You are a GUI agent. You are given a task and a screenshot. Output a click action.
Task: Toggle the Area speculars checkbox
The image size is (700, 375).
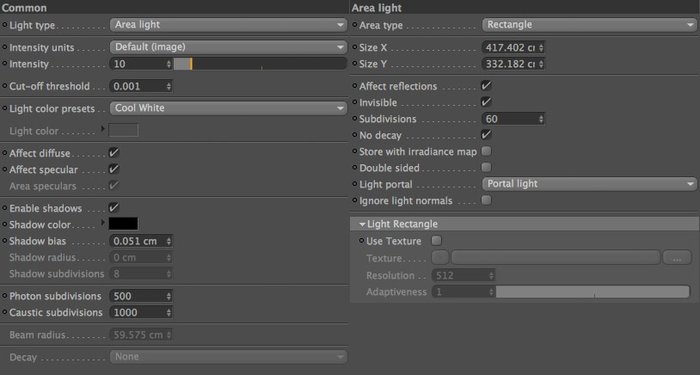pyautogui.click(x=114, y=185)
